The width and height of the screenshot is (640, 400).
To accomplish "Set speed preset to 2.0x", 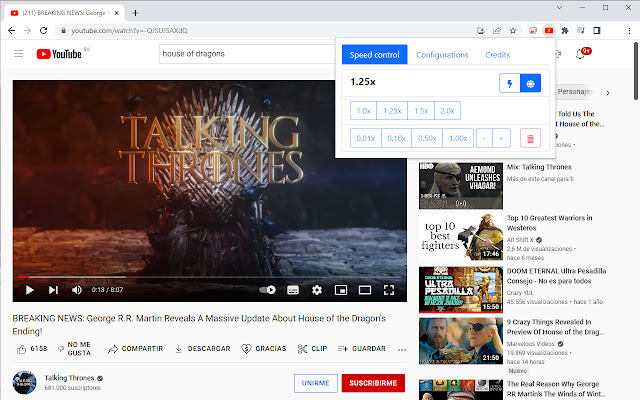I will [x=447, y=111].
